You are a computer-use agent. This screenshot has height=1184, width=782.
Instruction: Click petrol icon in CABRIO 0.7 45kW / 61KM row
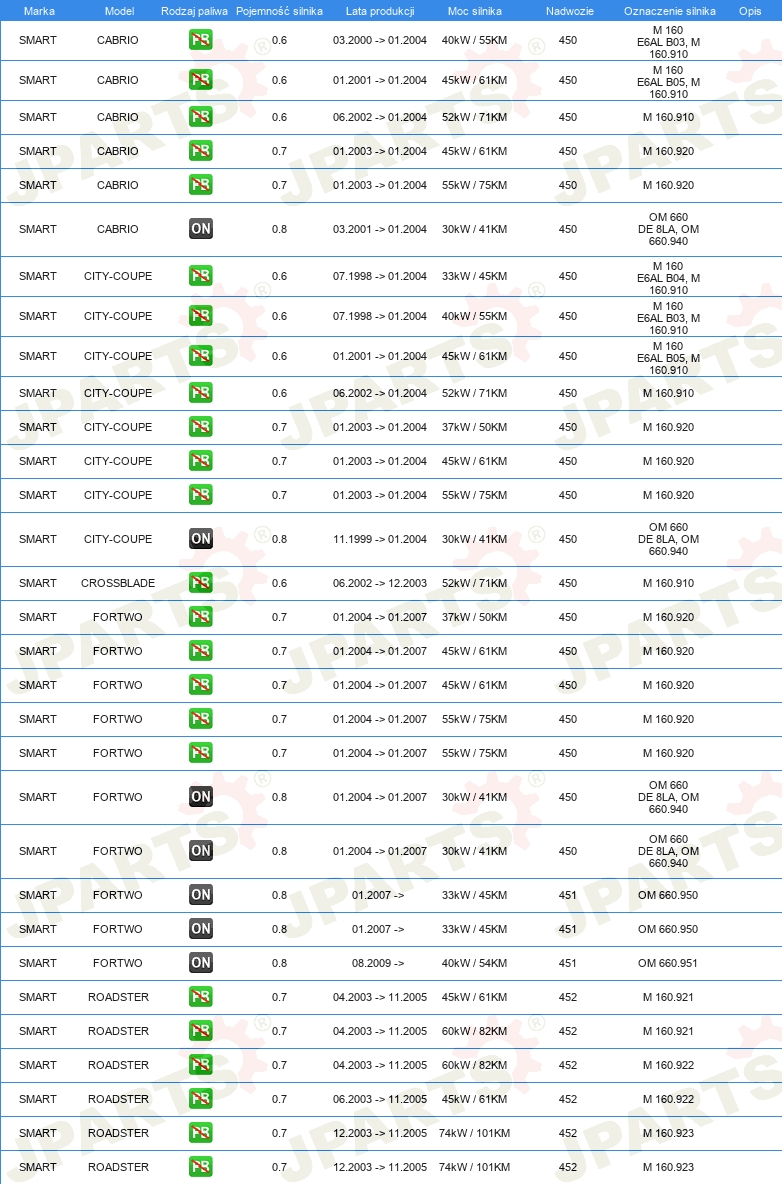(x=201, y=151)
